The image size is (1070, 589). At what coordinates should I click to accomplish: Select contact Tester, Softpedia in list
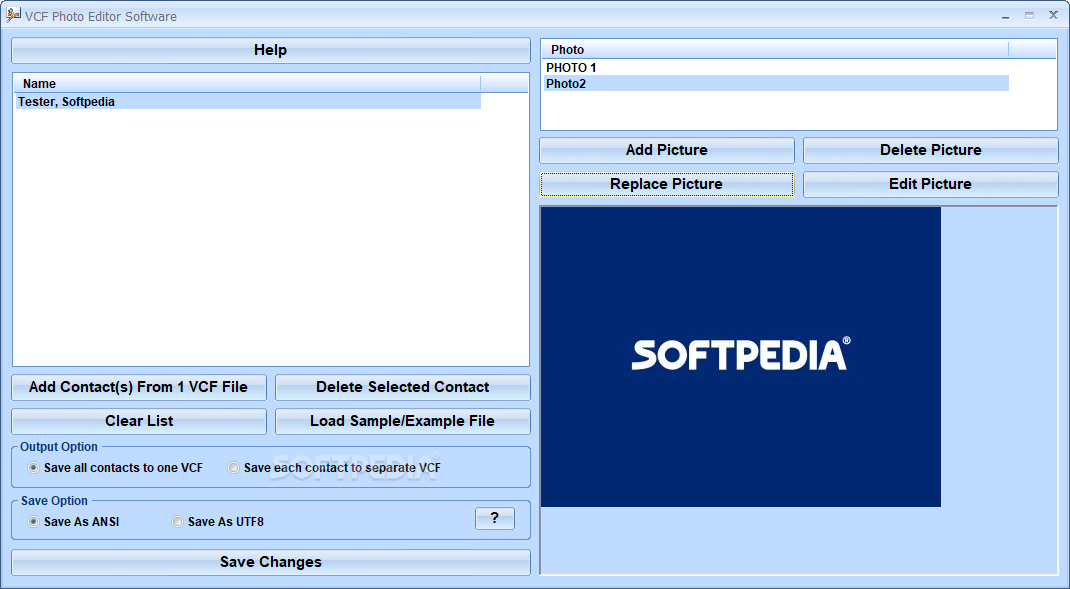coord(248,102)
